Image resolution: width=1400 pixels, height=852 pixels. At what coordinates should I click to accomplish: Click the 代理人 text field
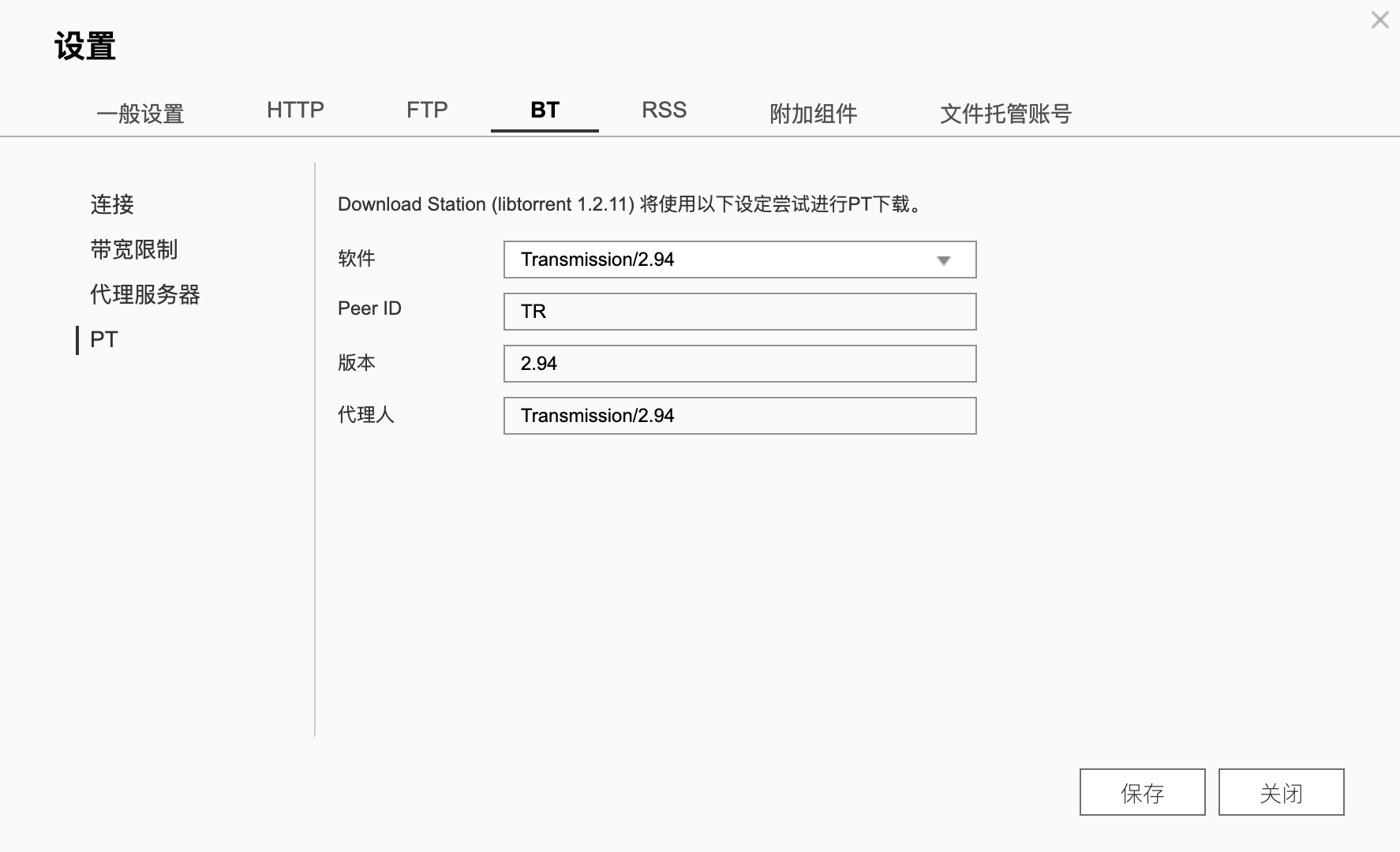click(x=739, y=415)
